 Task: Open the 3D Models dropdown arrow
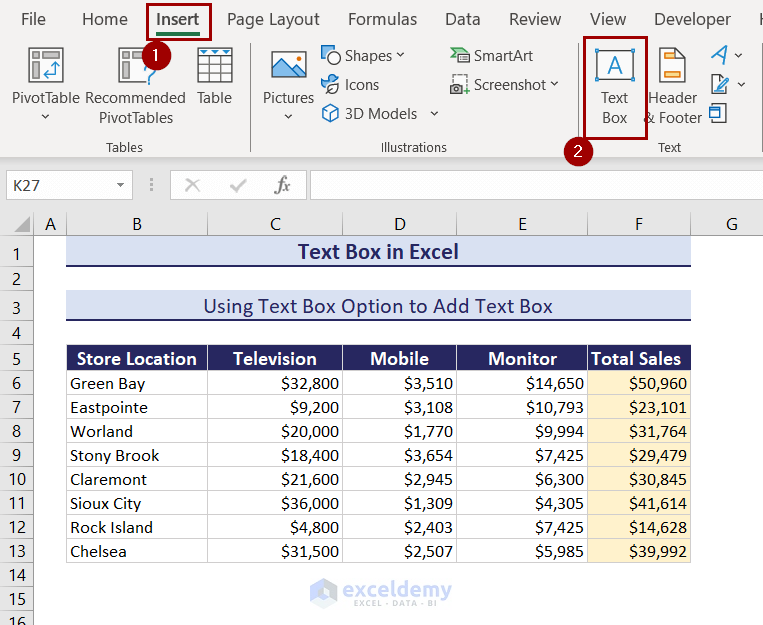pos(435,114)
